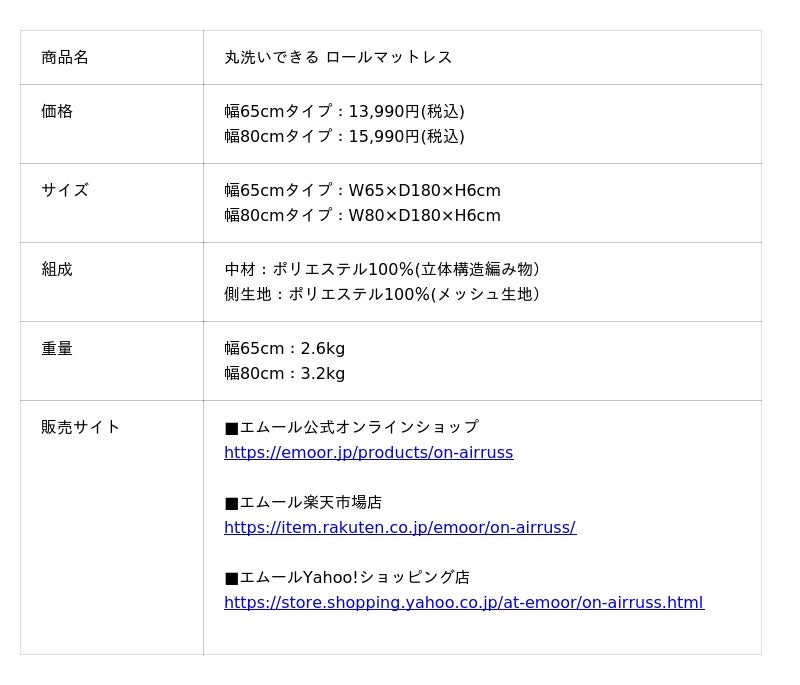
Task: Click the 3.2kg weight line
Action: [284, 374]
